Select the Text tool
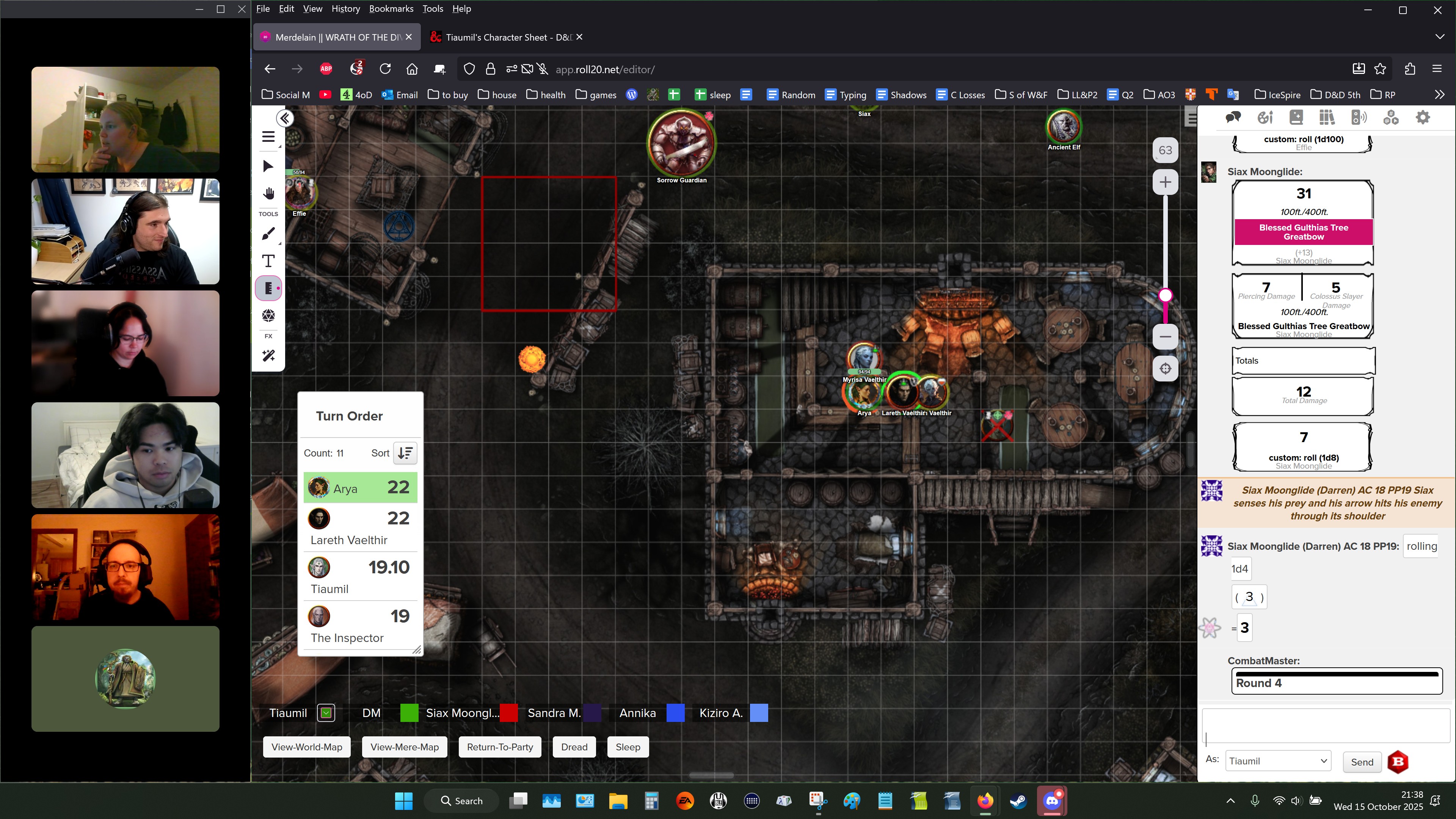Screen dimensions: 1456x819 tap(268, 260)
